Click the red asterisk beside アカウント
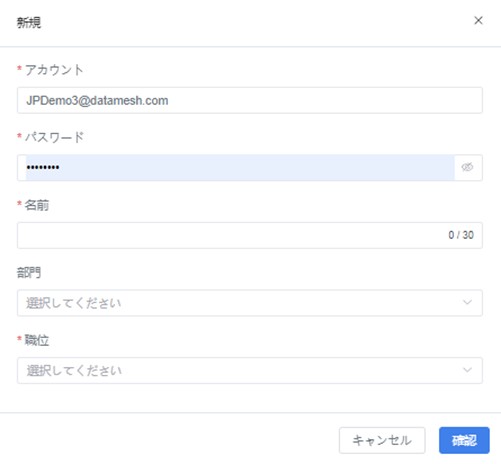This screenshot has width=501, height=464. point(19,69)
